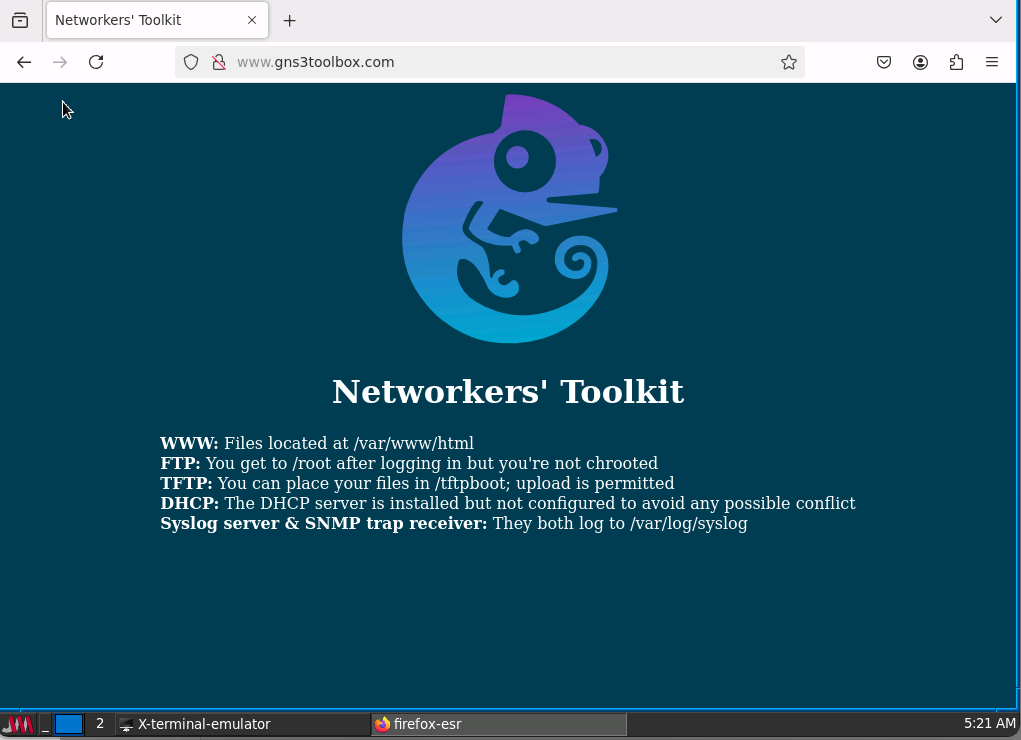Image resolution: width=1021 pixels, height=740 pixels.
Task: Open the extensions puzzle piece icon
Action: pos(956,62)
